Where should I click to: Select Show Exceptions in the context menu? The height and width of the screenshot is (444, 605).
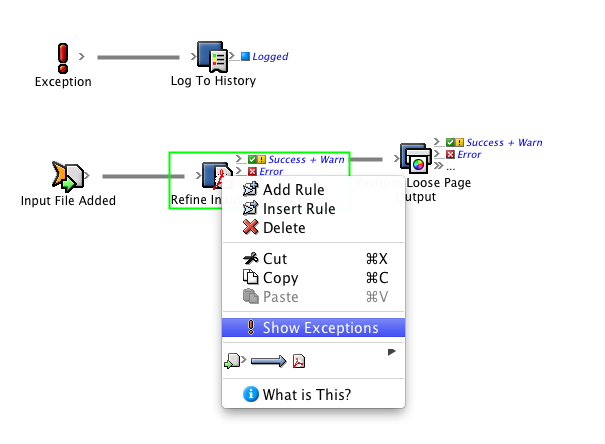tap(320, 328)
